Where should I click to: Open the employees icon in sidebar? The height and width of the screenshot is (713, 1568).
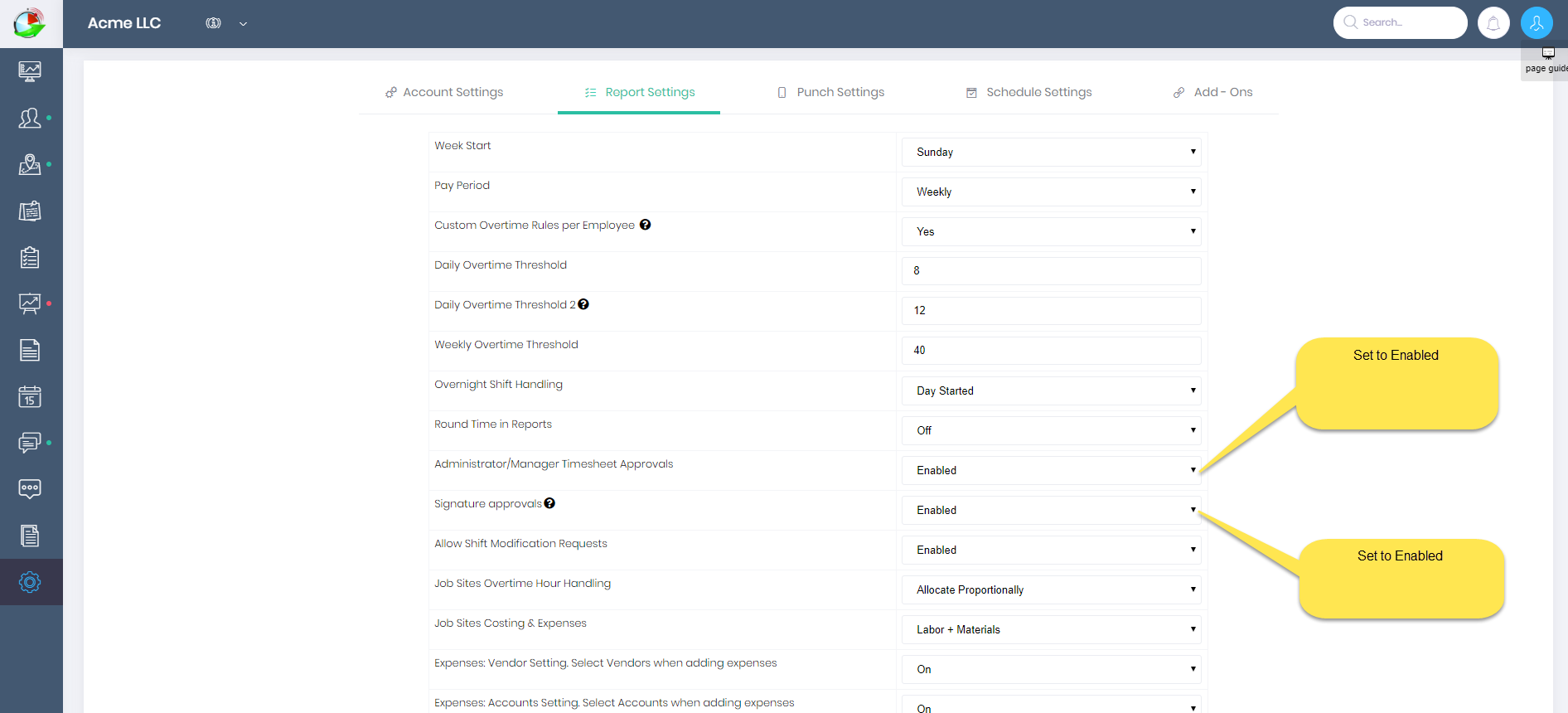pos(30,118)
